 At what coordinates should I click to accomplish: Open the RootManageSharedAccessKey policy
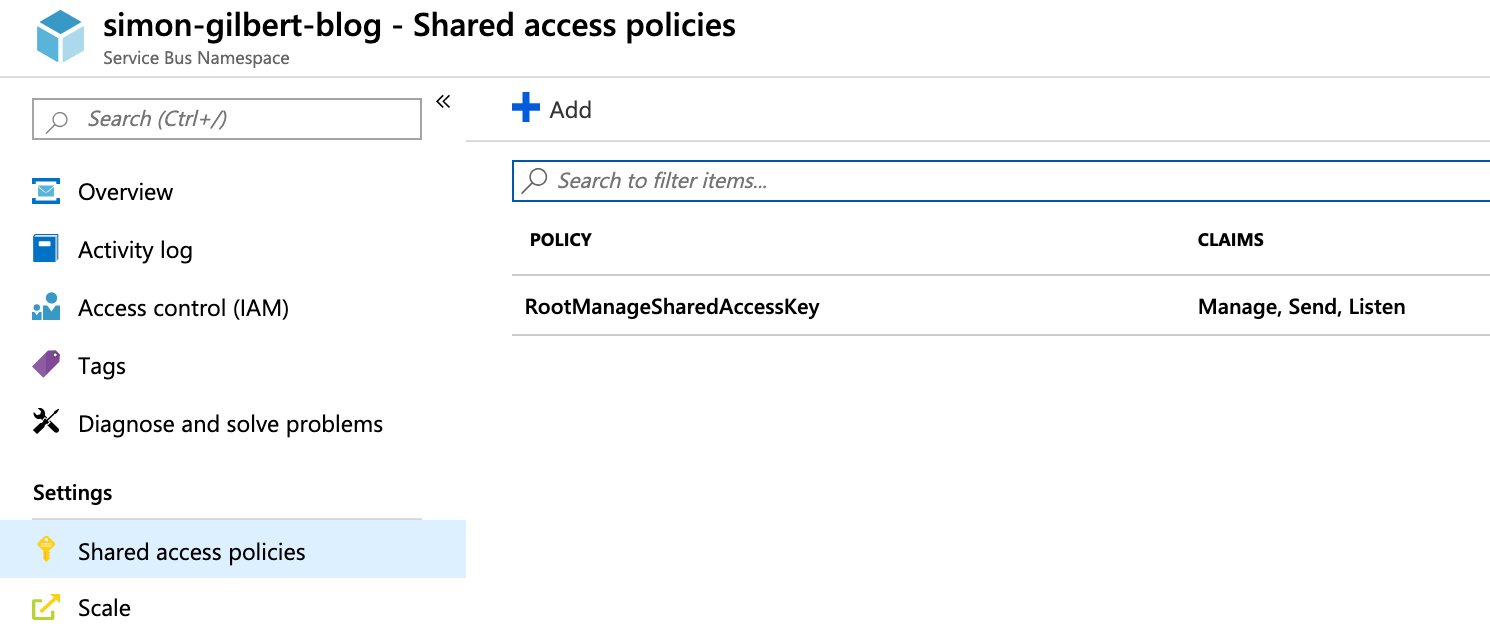672,307
